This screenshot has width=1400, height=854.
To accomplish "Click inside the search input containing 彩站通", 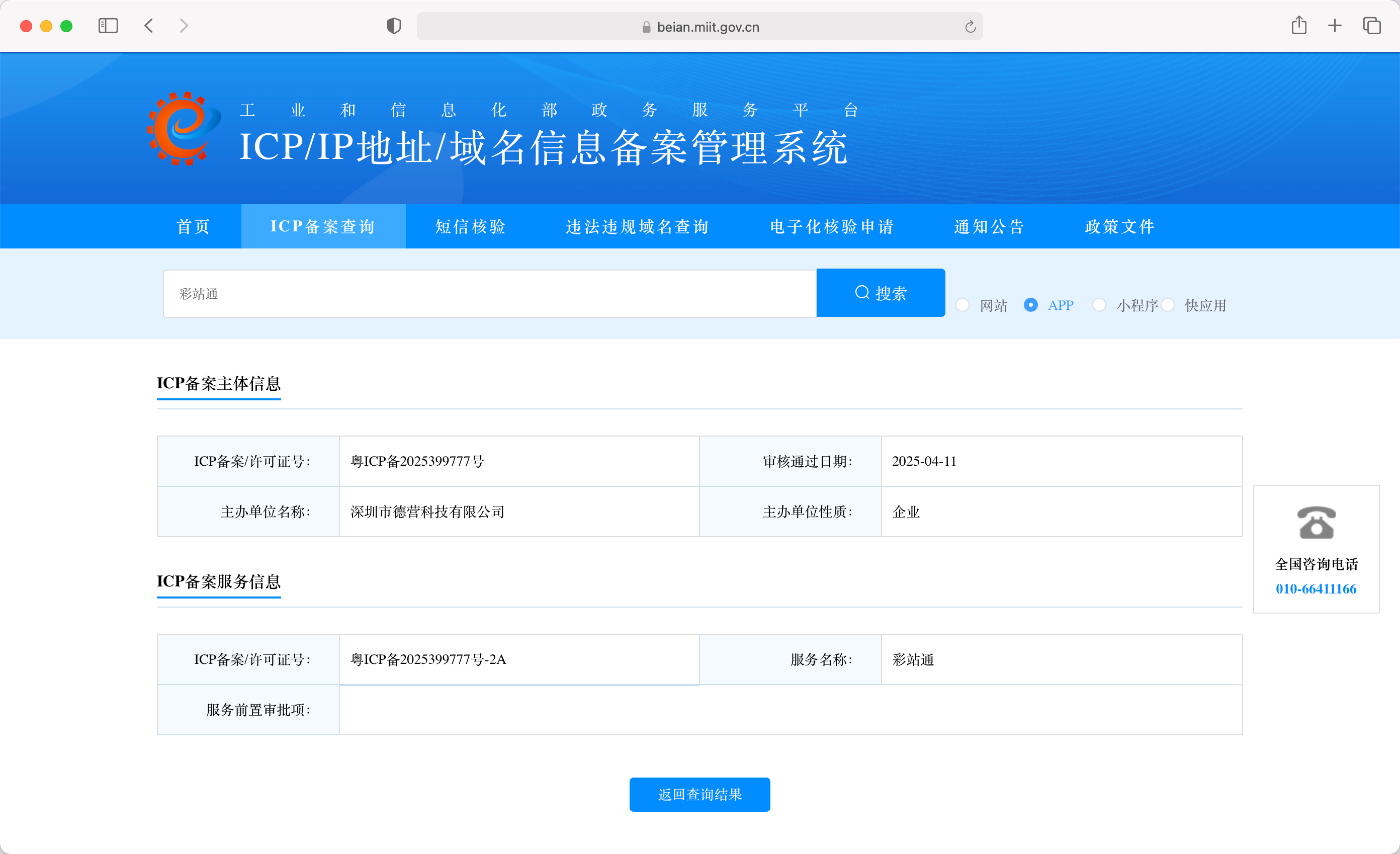I will point(489,293).
